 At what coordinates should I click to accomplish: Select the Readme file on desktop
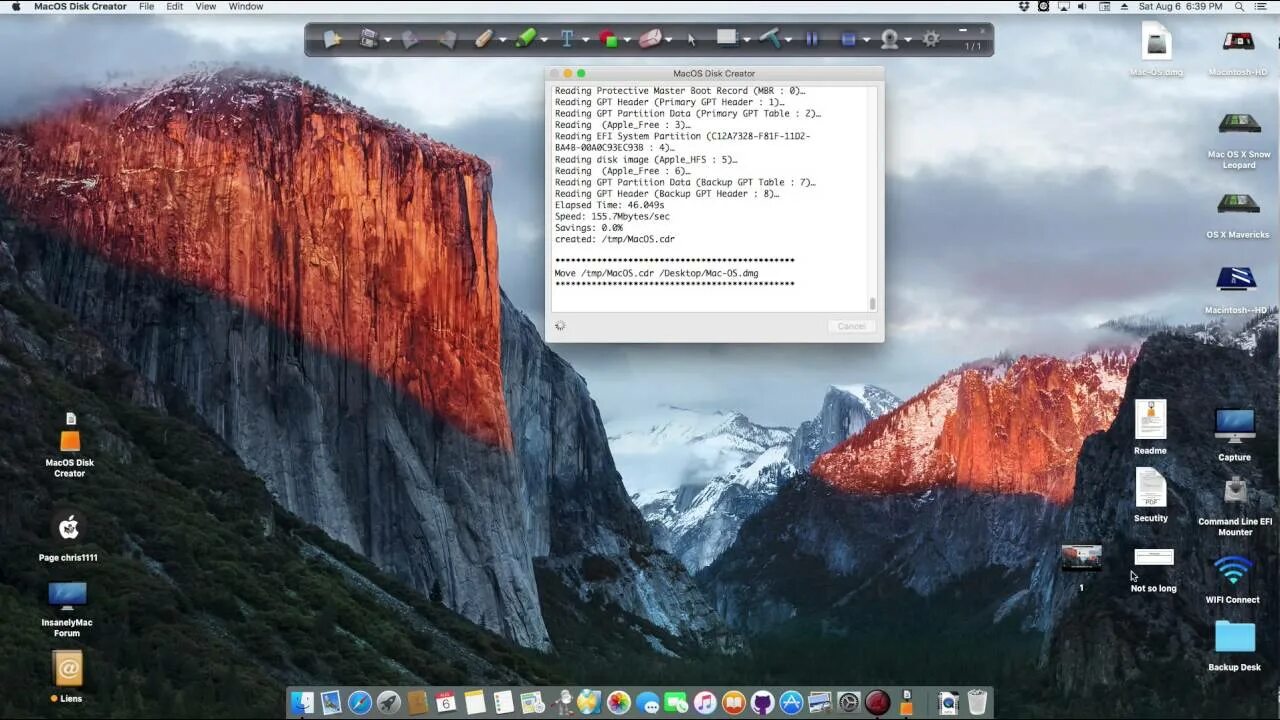1150,426
